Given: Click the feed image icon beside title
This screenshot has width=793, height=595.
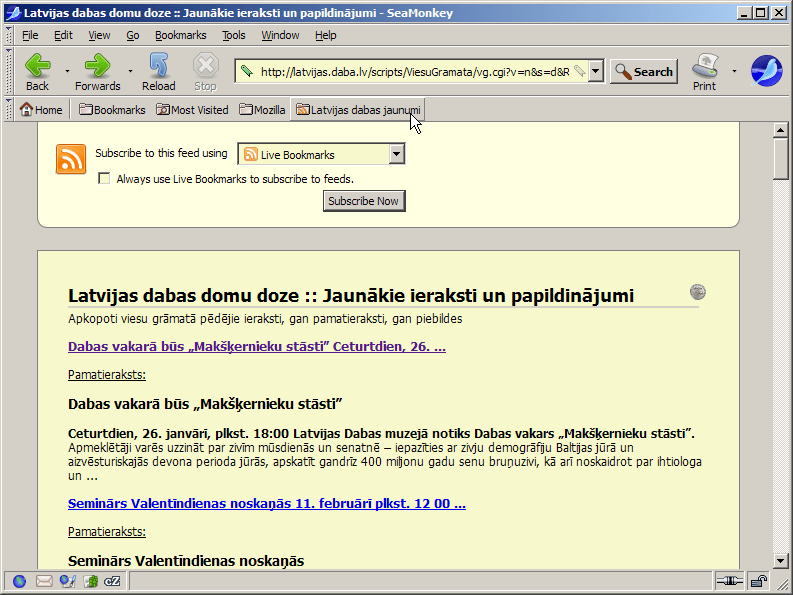Looking at the screenshot, I should (x=698, y=292).
